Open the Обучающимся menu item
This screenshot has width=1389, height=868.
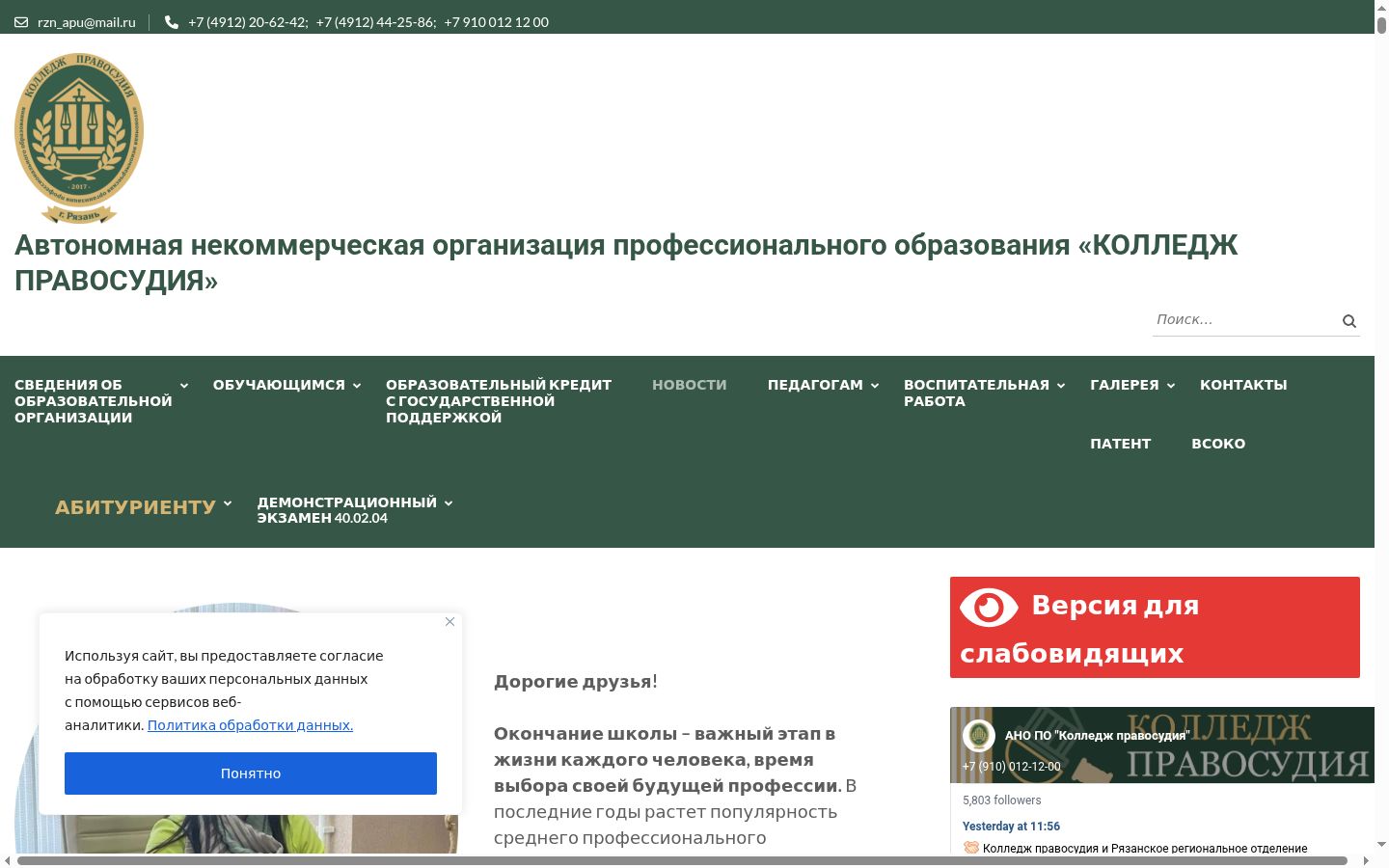pyautogui.click(x=279, y=385)
